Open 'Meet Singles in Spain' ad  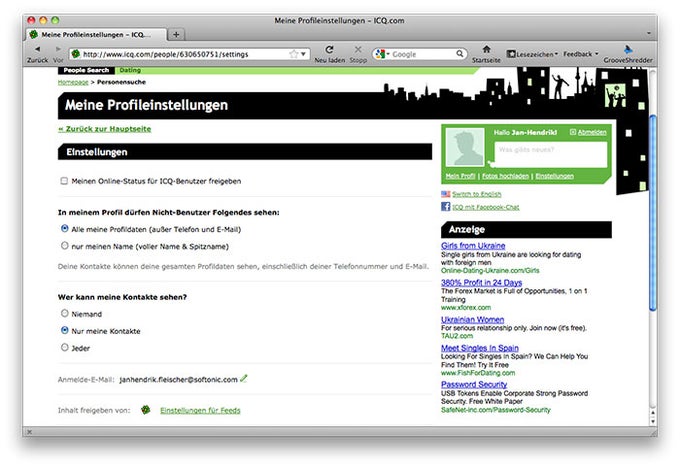click(x=480, y=347)
